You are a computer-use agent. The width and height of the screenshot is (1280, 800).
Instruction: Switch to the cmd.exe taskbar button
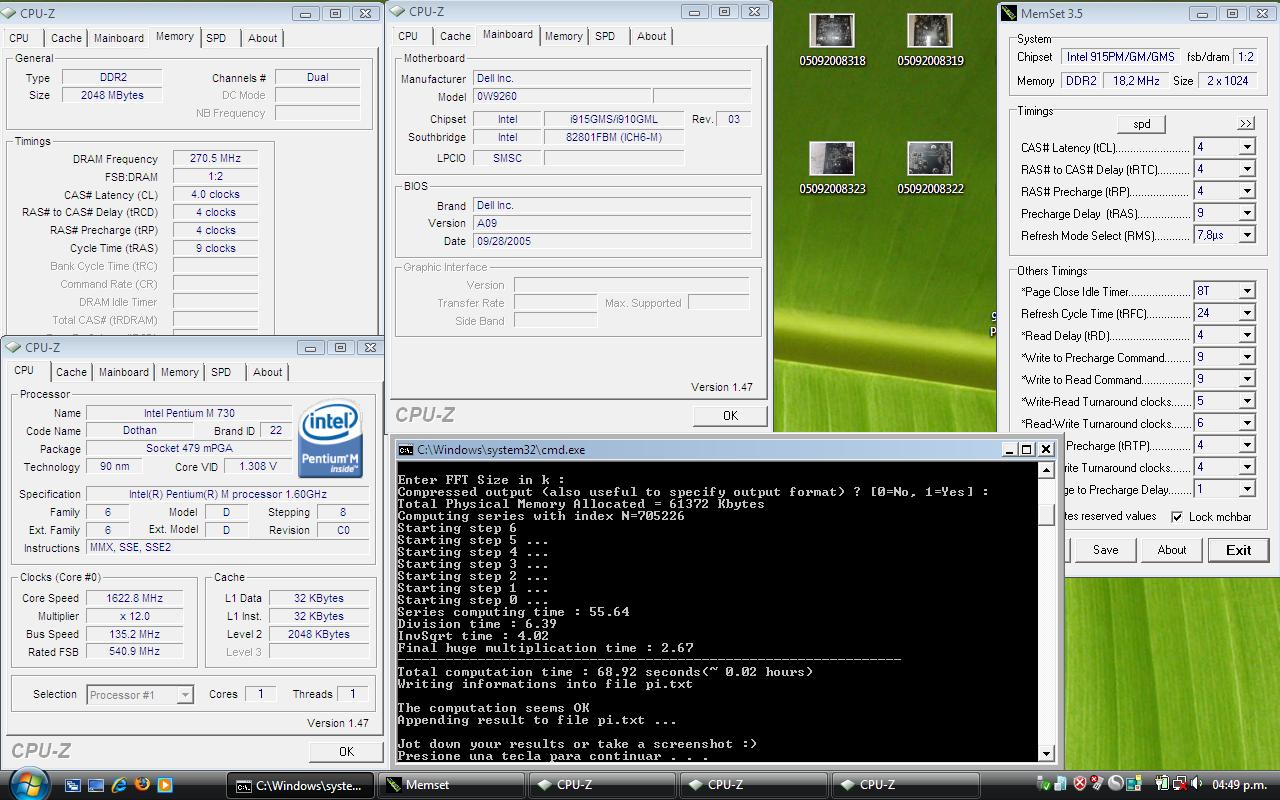(300, 785)
